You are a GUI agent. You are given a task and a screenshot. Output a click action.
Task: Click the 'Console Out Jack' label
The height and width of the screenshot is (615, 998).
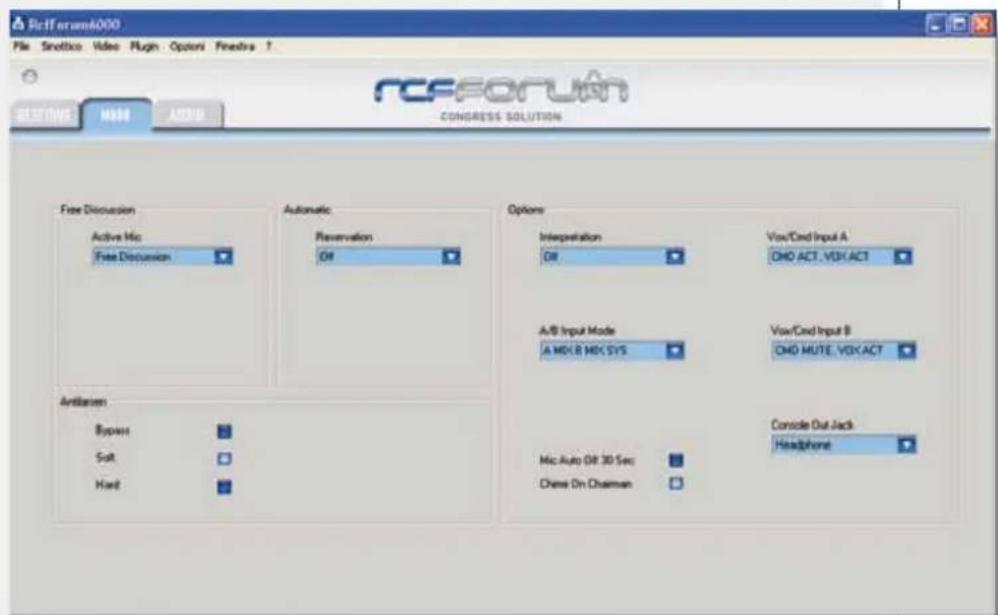[812, 425]
